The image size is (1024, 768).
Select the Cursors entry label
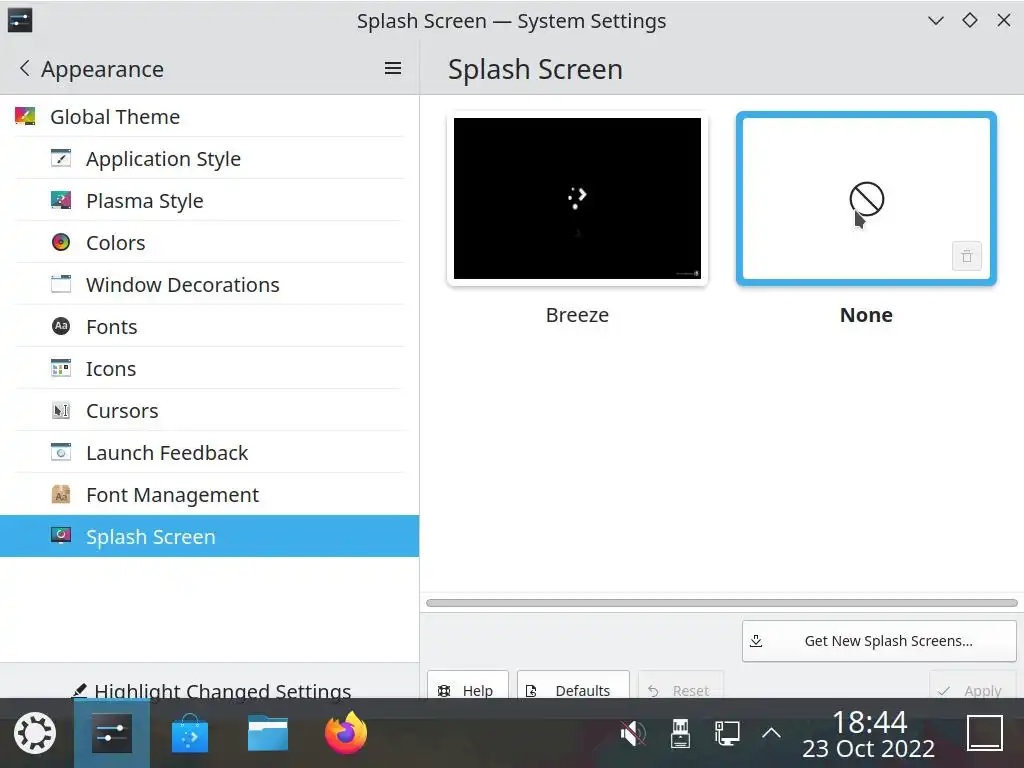pos(122,411)
